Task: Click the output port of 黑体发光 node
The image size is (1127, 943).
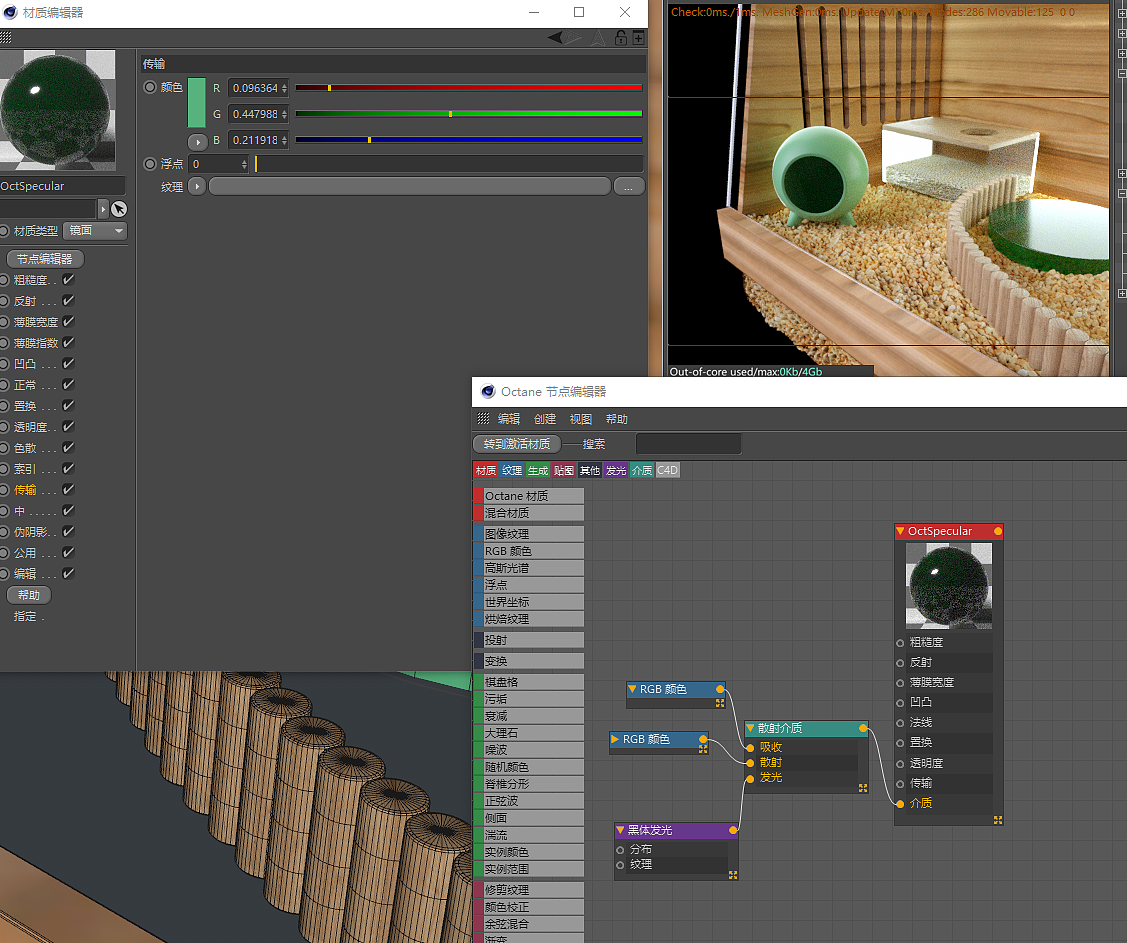Action: click(732, 830)
